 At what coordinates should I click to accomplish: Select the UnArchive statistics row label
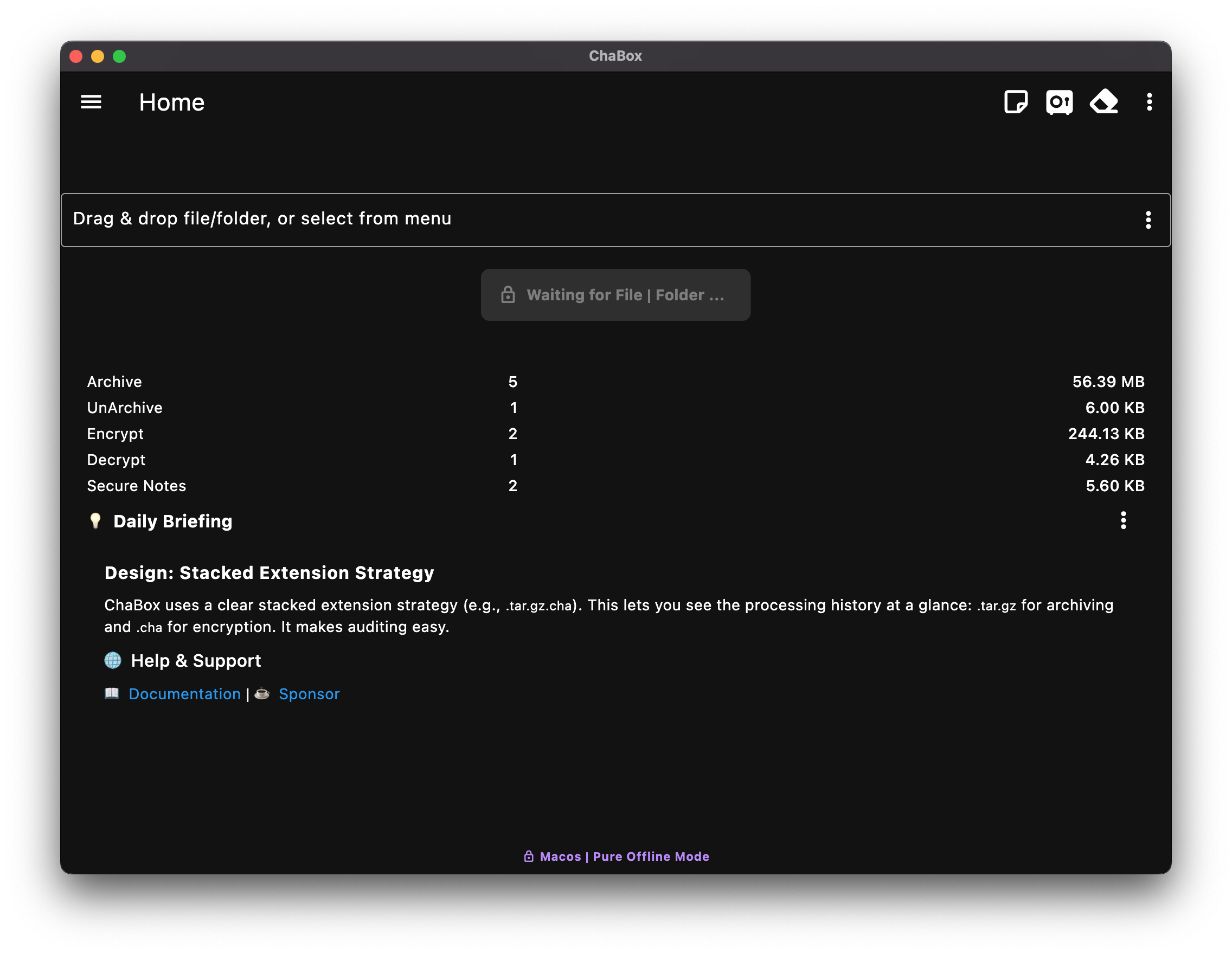tap(125, 408)
